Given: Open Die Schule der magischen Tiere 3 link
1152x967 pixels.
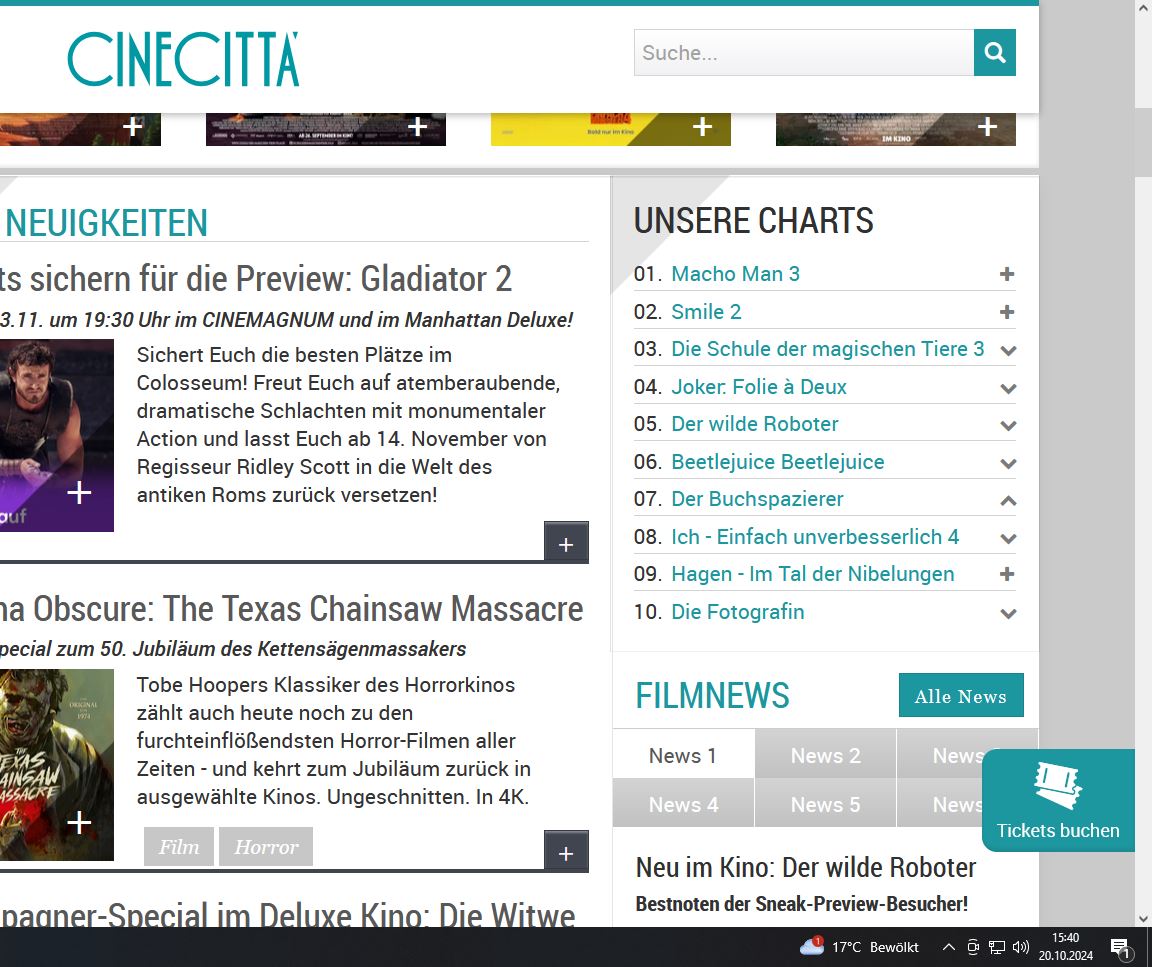Looking at the screenshot, I should [828, 349].
